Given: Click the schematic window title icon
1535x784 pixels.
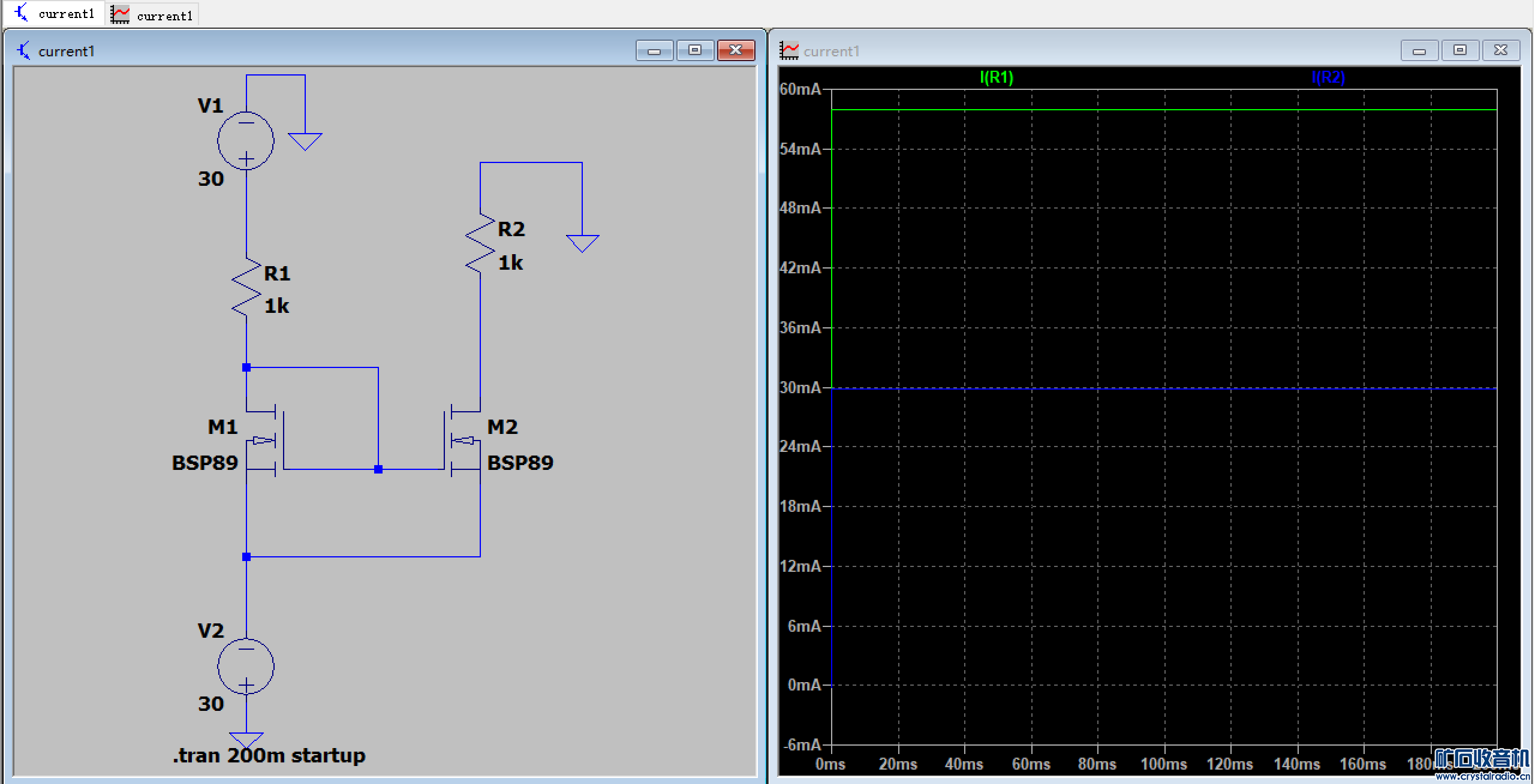Looking at the screenshot, I should [24, 51].
